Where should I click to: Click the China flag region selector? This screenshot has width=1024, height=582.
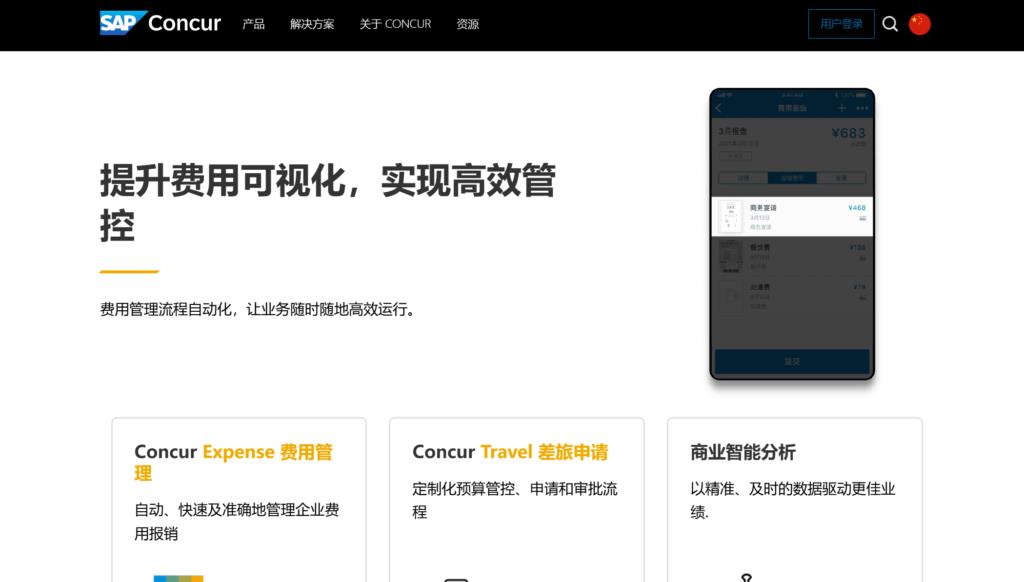(920, 24)
